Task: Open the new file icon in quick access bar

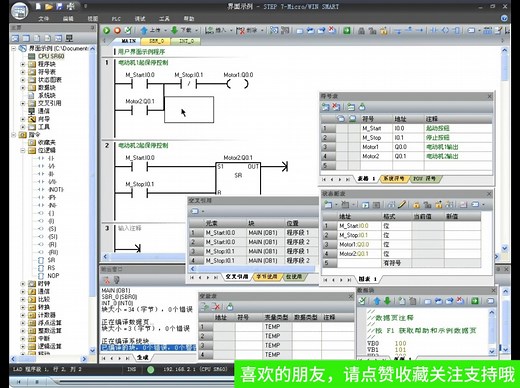Action: tap(38, 6)
